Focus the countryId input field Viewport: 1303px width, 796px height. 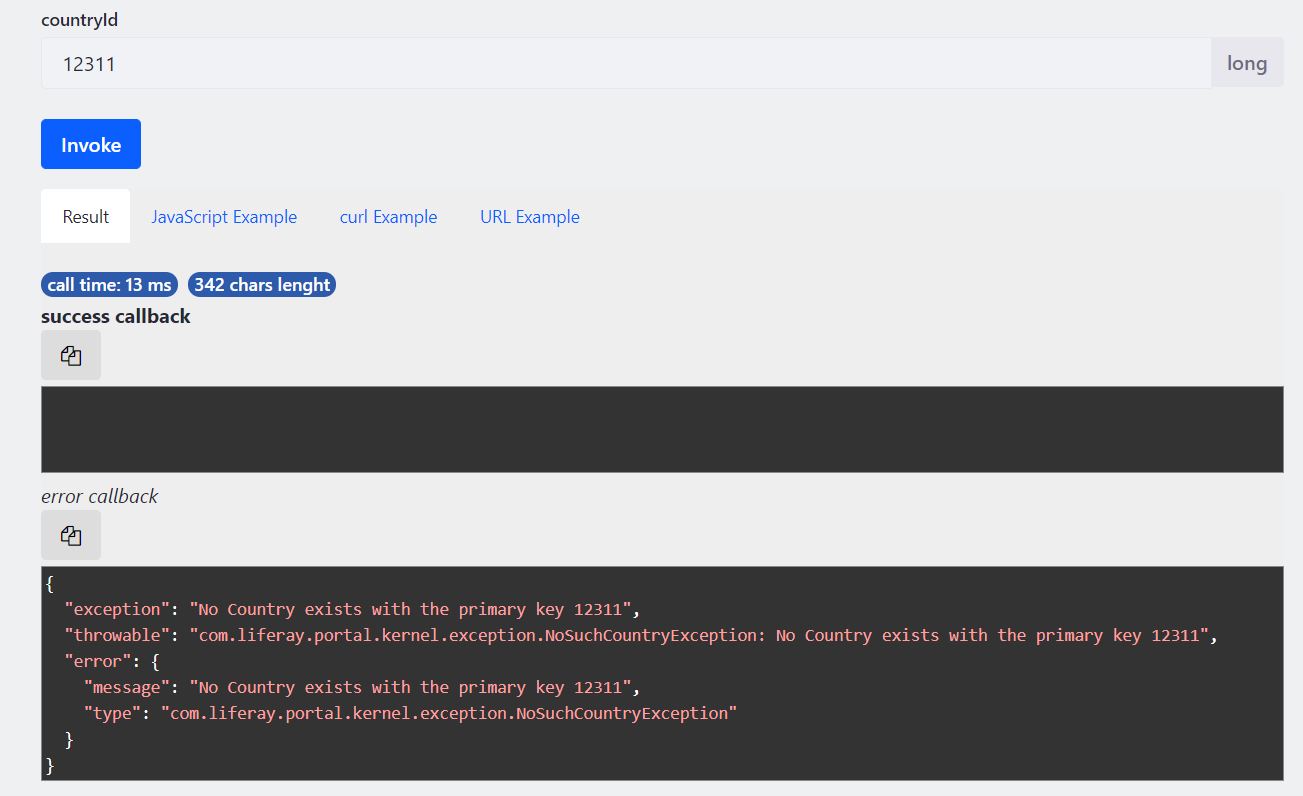tap(626, 63)
